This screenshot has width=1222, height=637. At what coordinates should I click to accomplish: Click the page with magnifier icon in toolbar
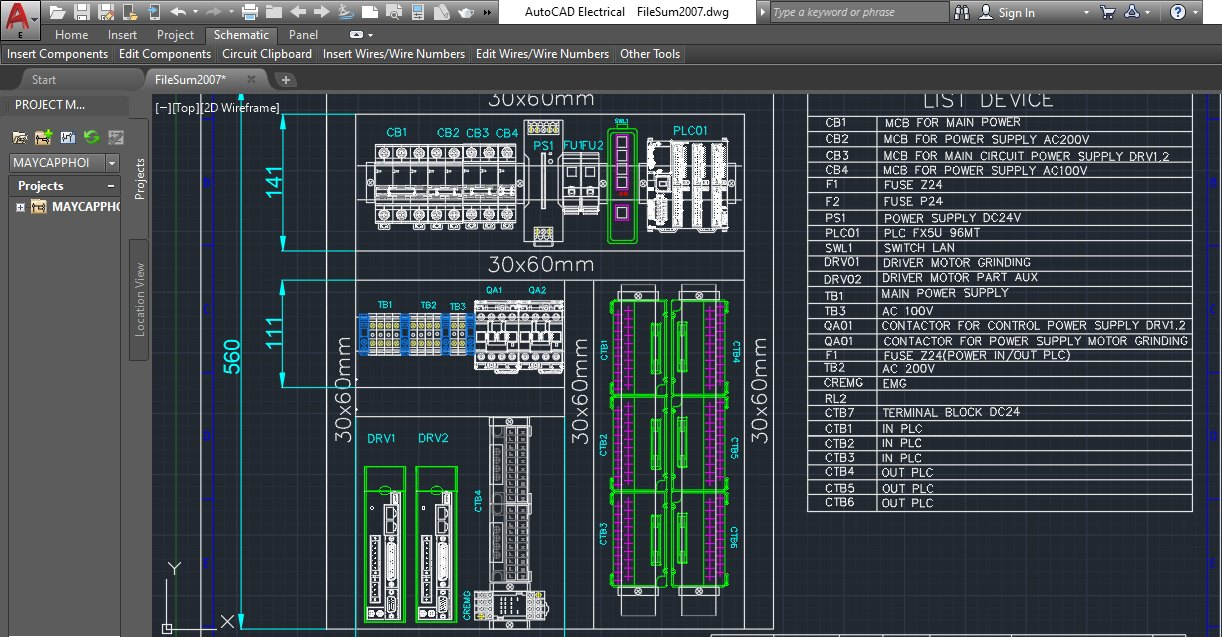[x=394, y=12]
